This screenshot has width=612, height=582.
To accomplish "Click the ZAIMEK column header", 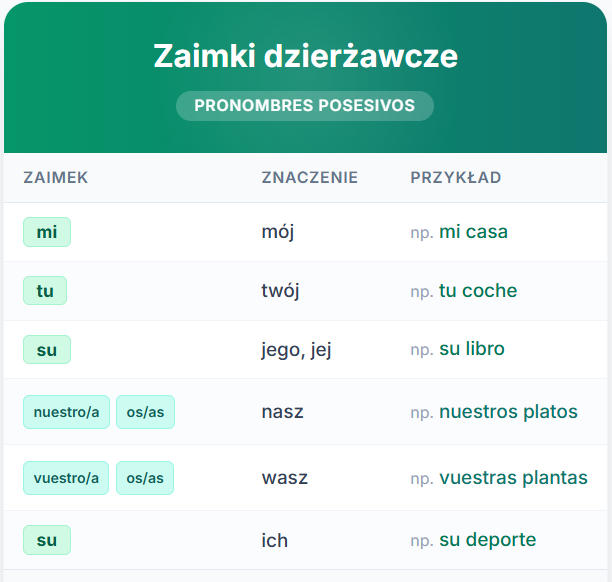I will click(56, 178).
